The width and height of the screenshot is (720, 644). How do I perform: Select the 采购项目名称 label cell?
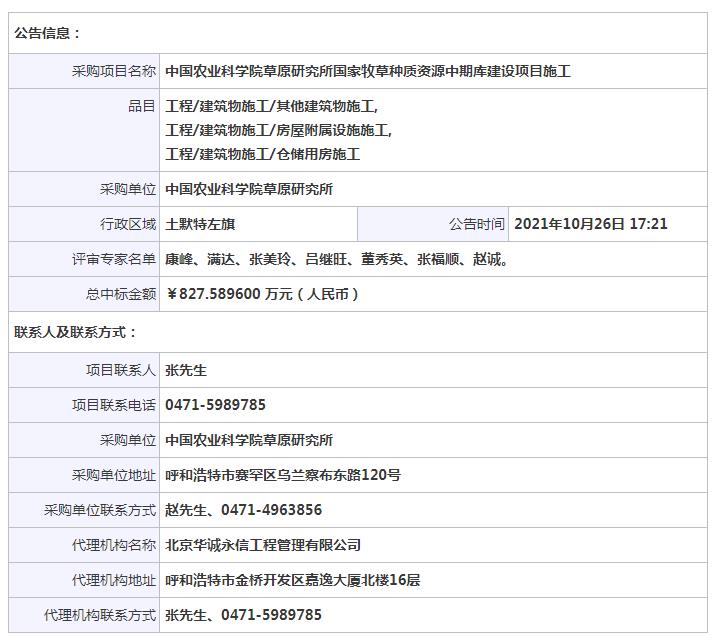coord(84,71)
